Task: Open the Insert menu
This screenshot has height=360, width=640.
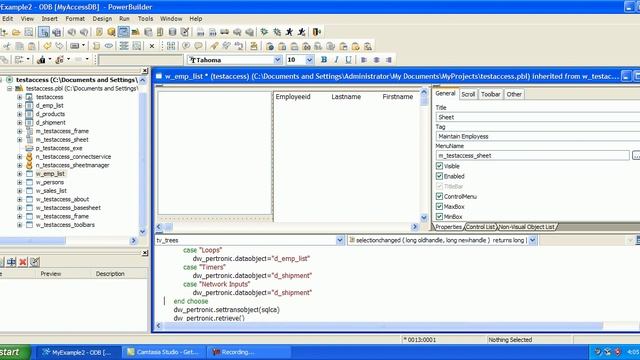Action: (49, 19)
